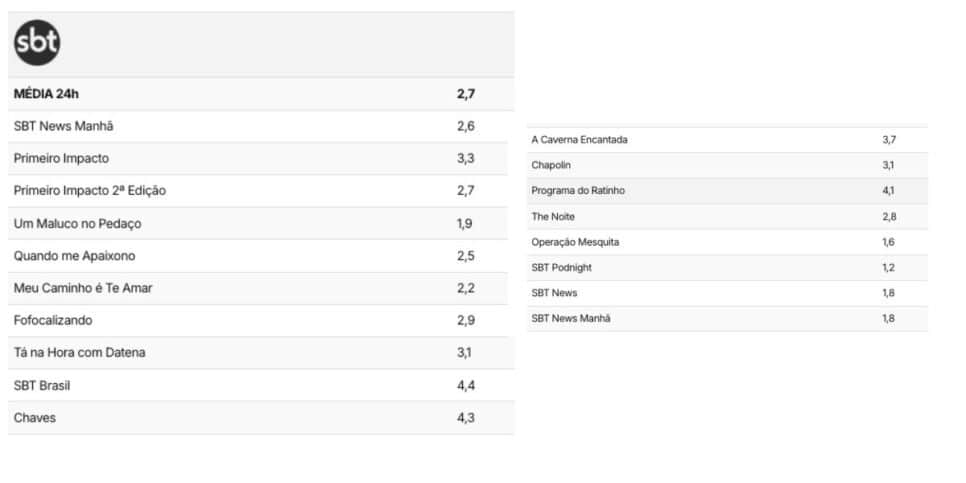966x483 pixels.
Task: Click the SBT Podnight row
Action: point(727,268)
